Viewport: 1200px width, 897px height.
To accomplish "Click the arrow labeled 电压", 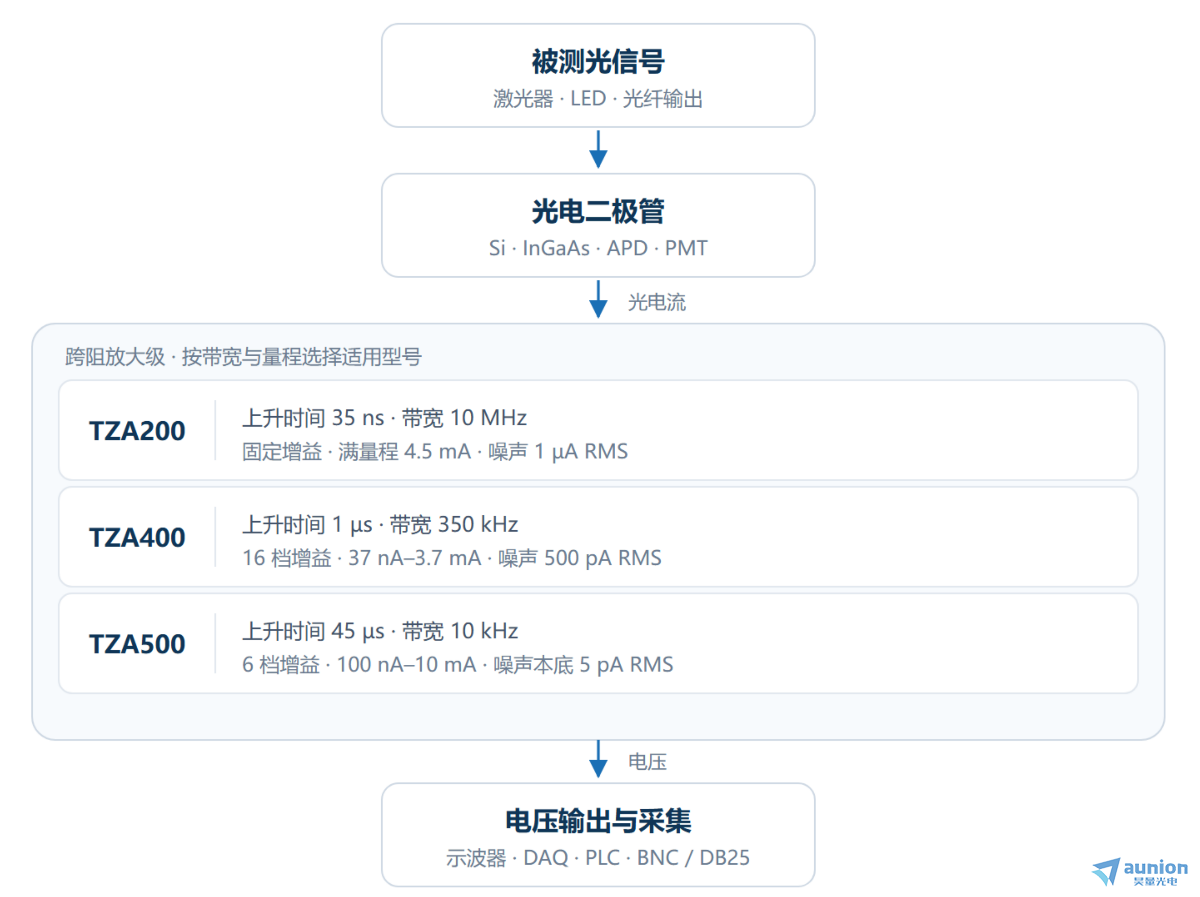I will [x=598, y=759].
